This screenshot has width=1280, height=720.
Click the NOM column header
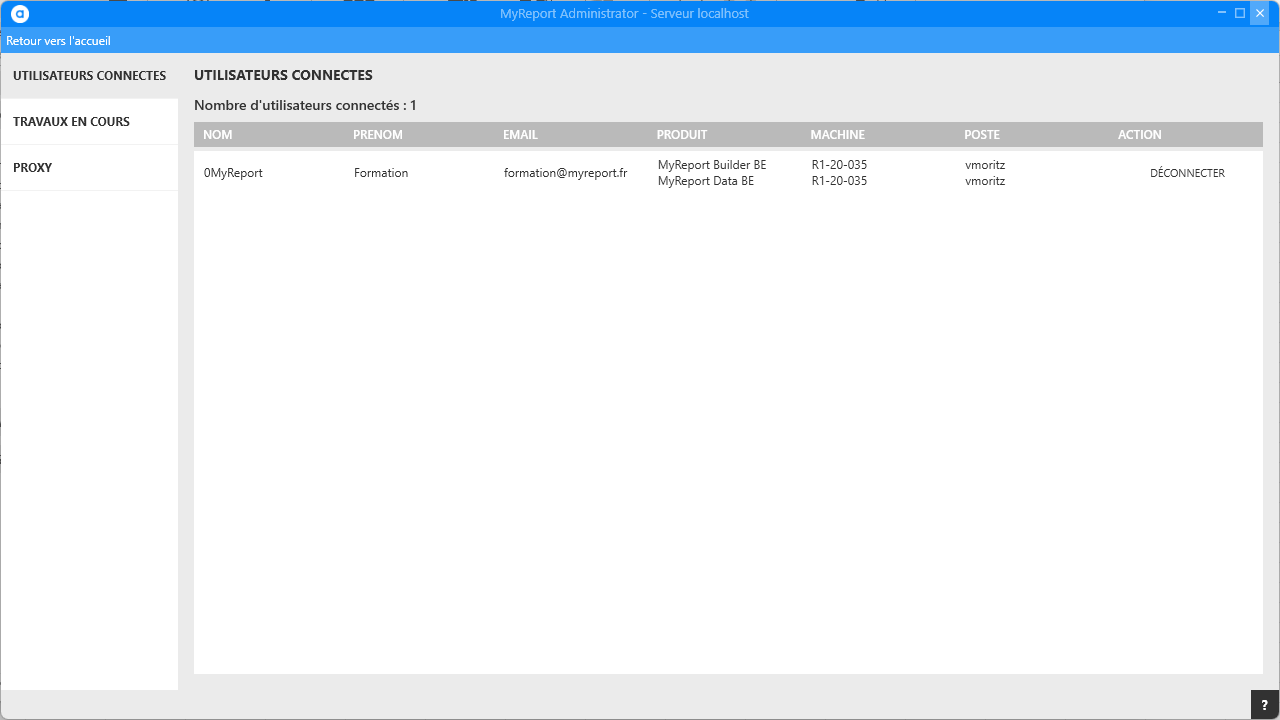pyautogui.click(x=217, y=135)
